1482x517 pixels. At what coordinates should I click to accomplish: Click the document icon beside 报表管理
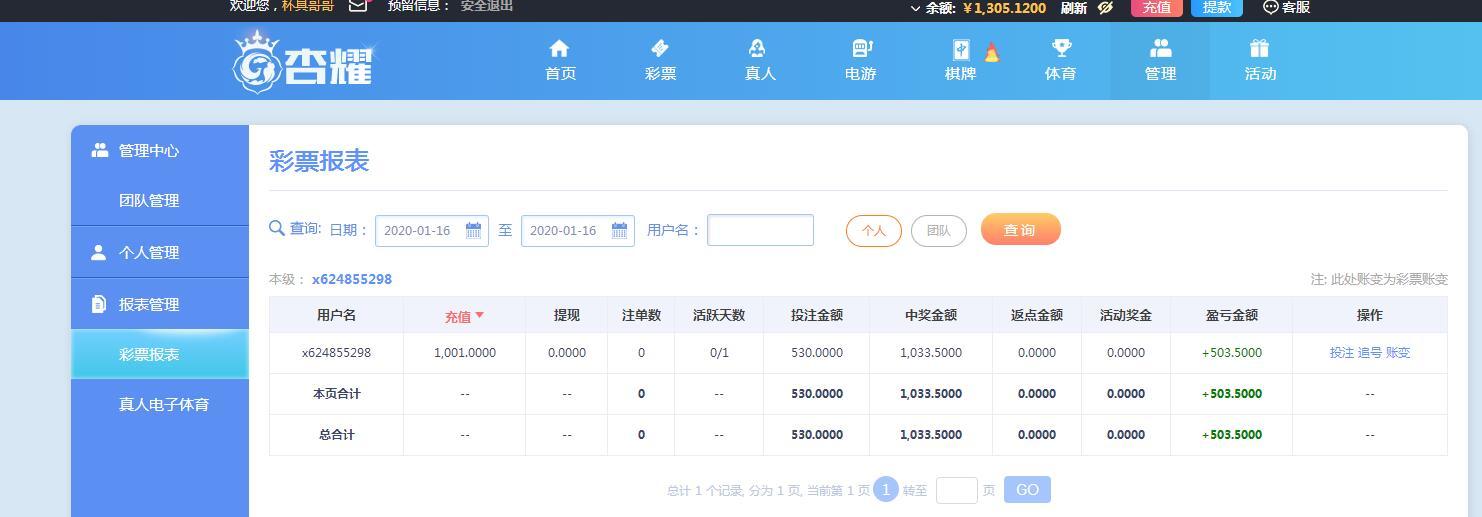(x=98, y=304)
